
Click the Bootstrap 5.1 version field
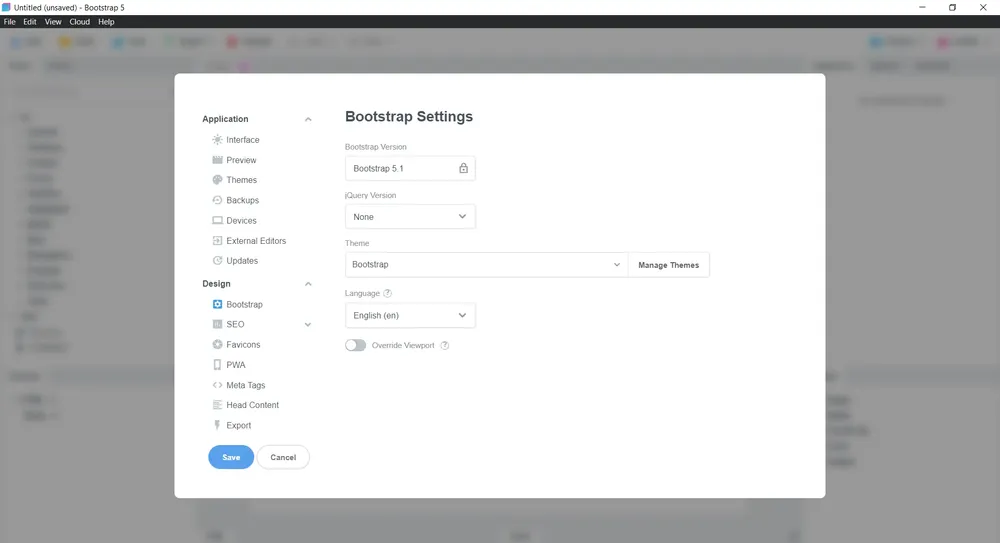(x=410, y=168)
